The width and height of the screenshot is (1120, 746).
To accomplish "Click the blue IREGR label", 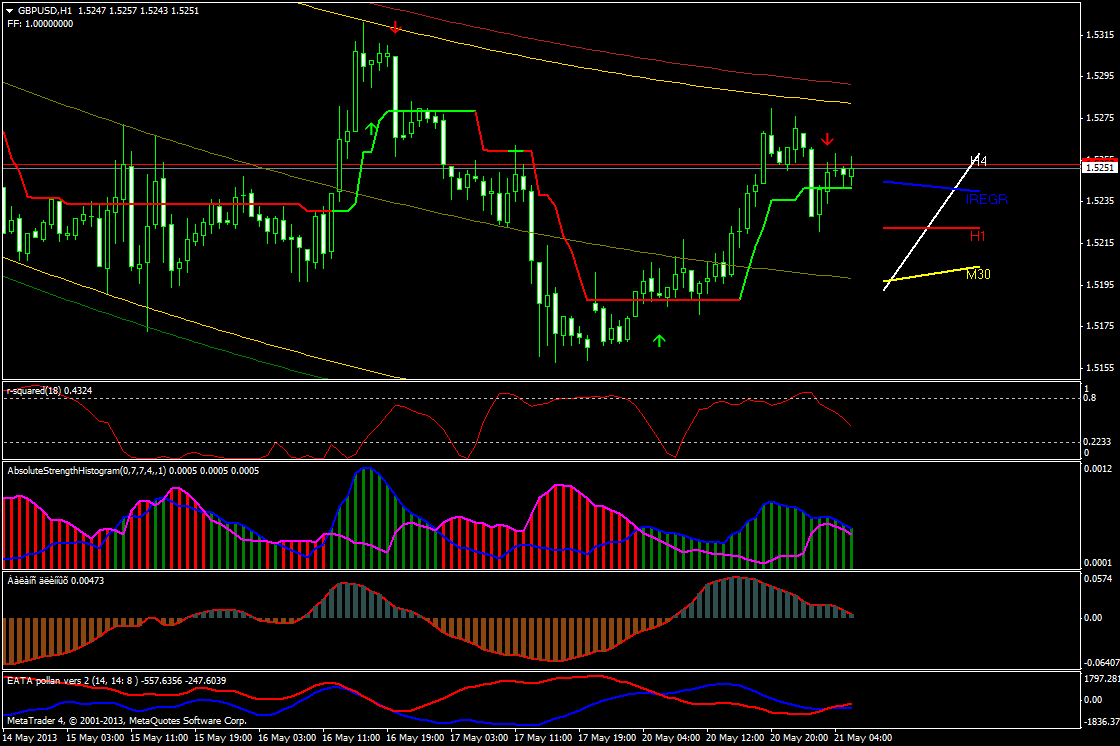I will [x=986, y=199].
